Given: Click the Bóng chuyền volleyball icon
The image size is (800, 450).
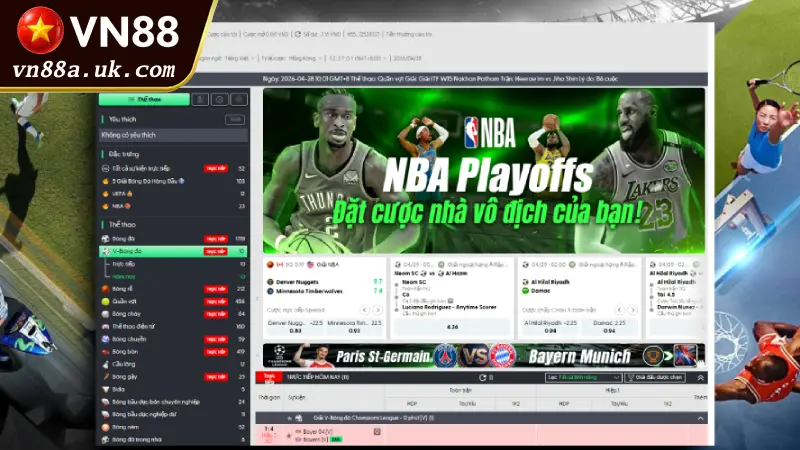Looking at the screenshot, I should [x=105, y=339].
